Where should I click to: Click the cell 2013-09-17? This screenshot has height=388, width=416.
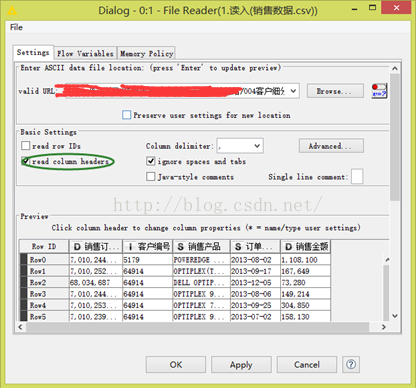(x=255, y=271)
